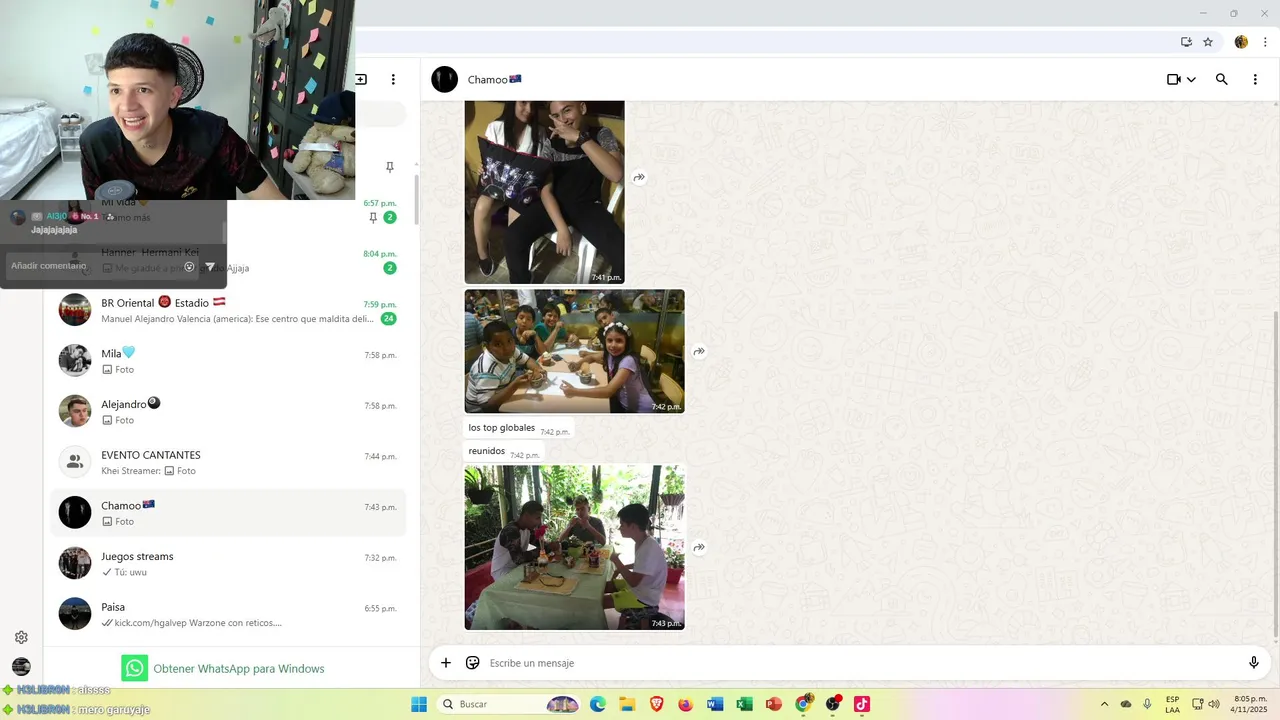
Task: Click the 8:04 p.m. chat's unread badge
Action: click(x=390, y=268)
